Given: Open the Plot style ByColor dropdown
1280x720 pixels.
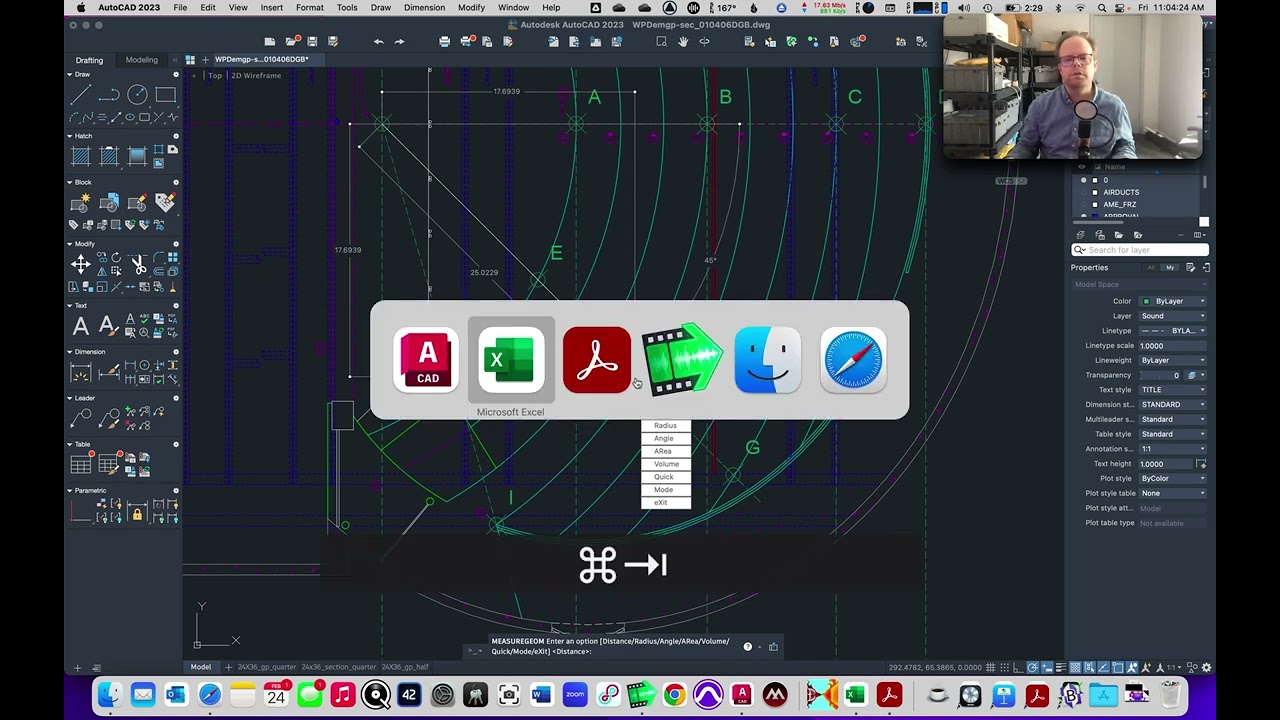Looking at the screenshot, I should (1174, 478).
